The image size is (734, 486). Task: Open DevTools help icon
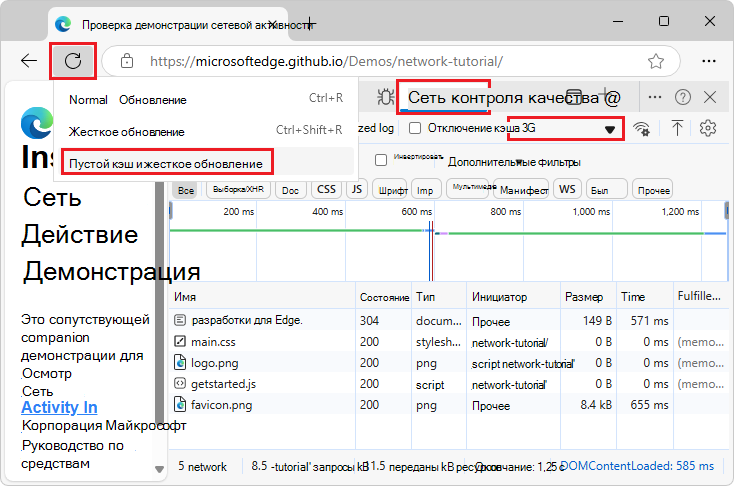pos(683,97)
